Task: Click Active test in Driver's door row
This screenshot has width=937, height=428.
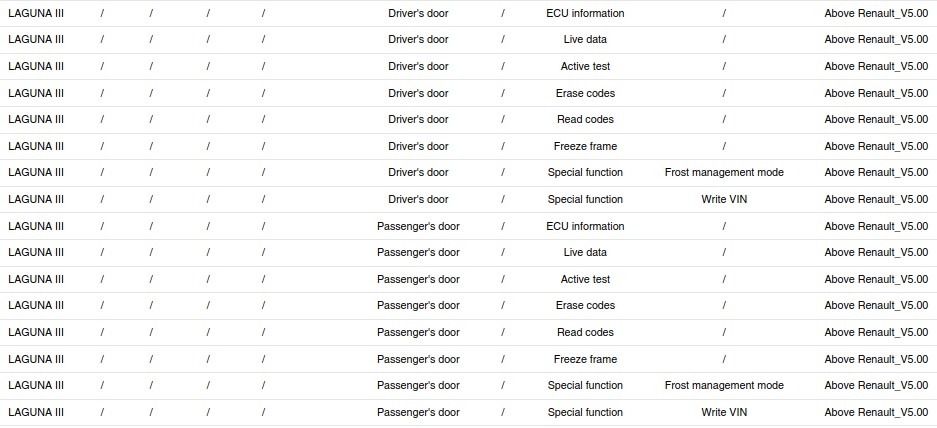Action: pos(585,66)
